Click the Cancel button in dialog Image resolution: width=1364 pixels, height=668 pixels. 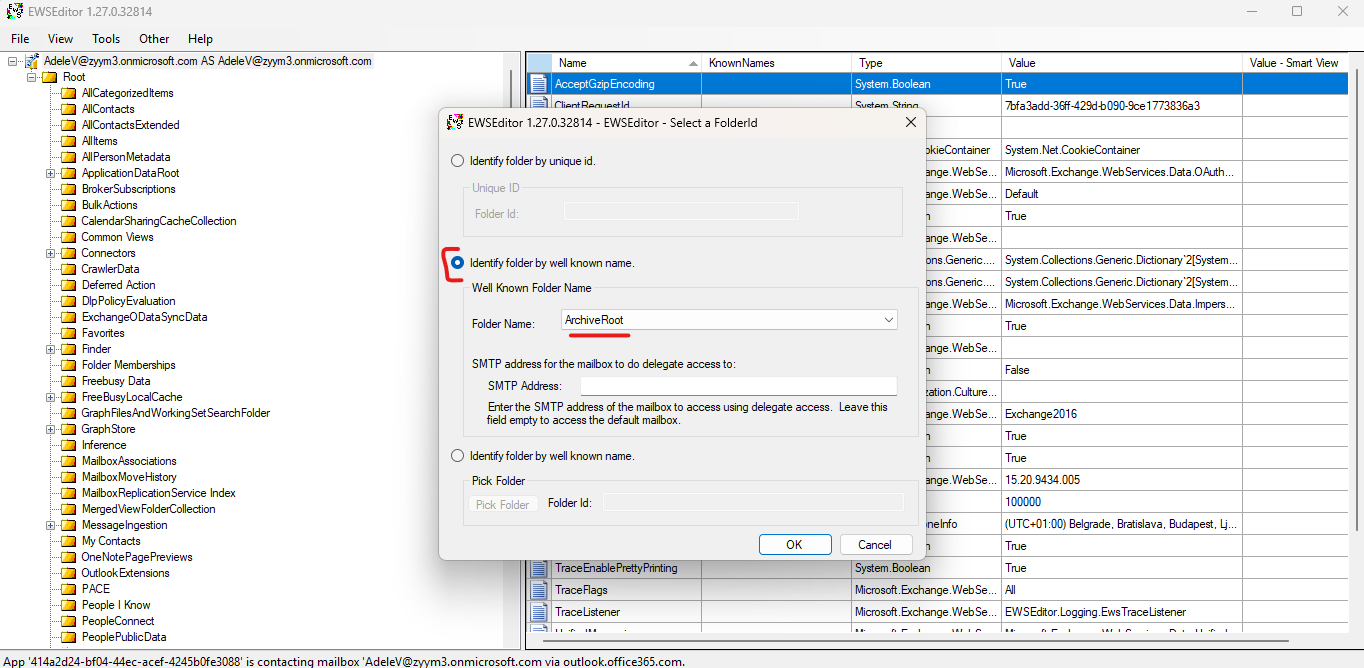[x=875, y=545]
